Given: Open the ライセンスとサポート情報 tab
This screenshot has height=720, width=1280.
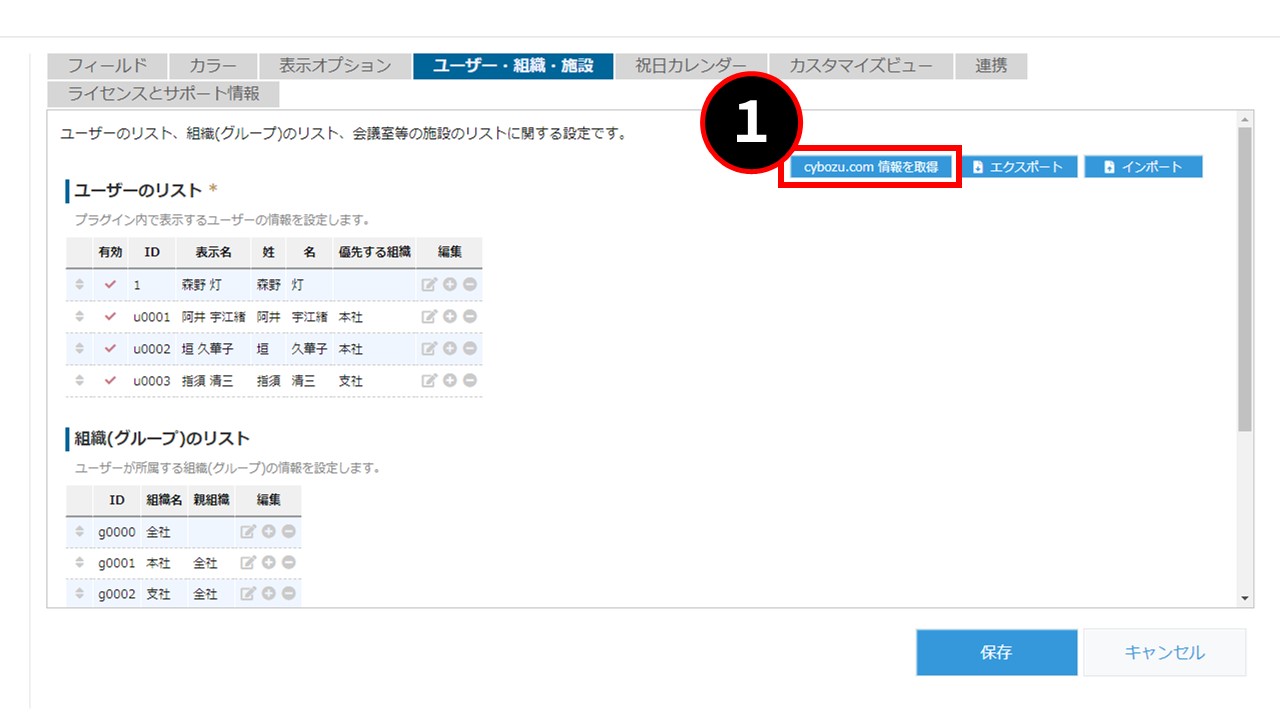Looking at the screenshot, I should click(163, 94).
